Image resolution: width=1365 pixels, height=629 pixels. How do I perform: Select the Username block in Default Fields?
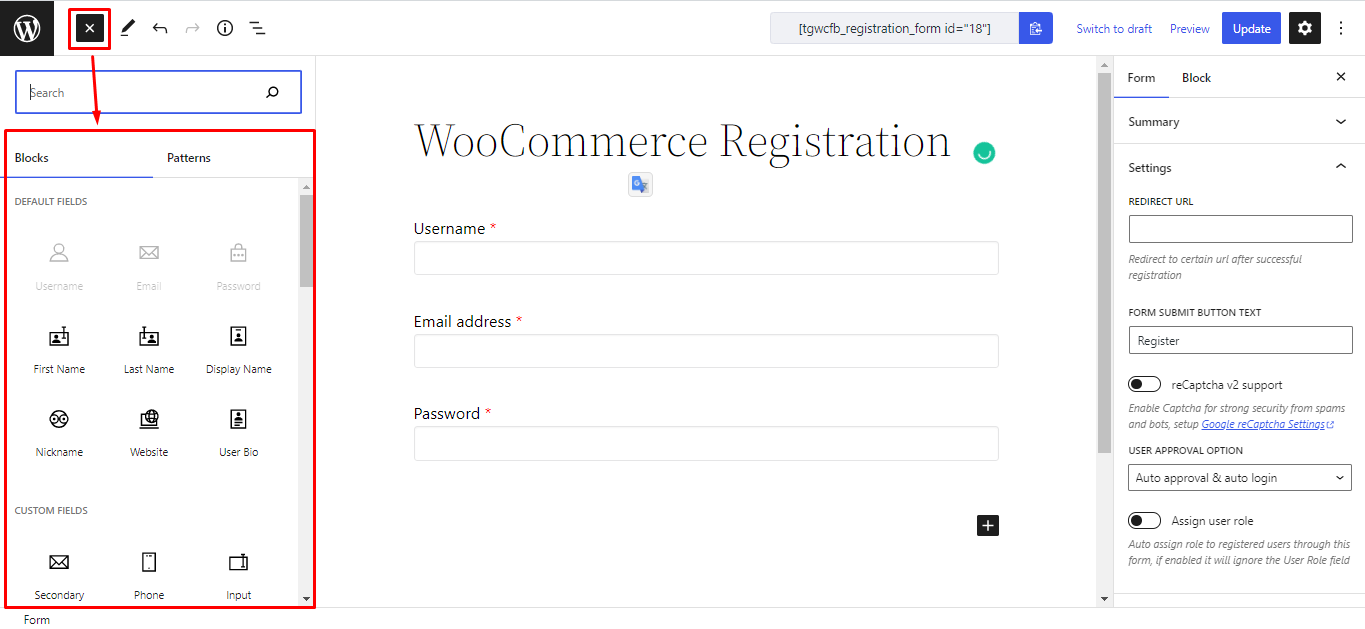click(x=58, y=264)
